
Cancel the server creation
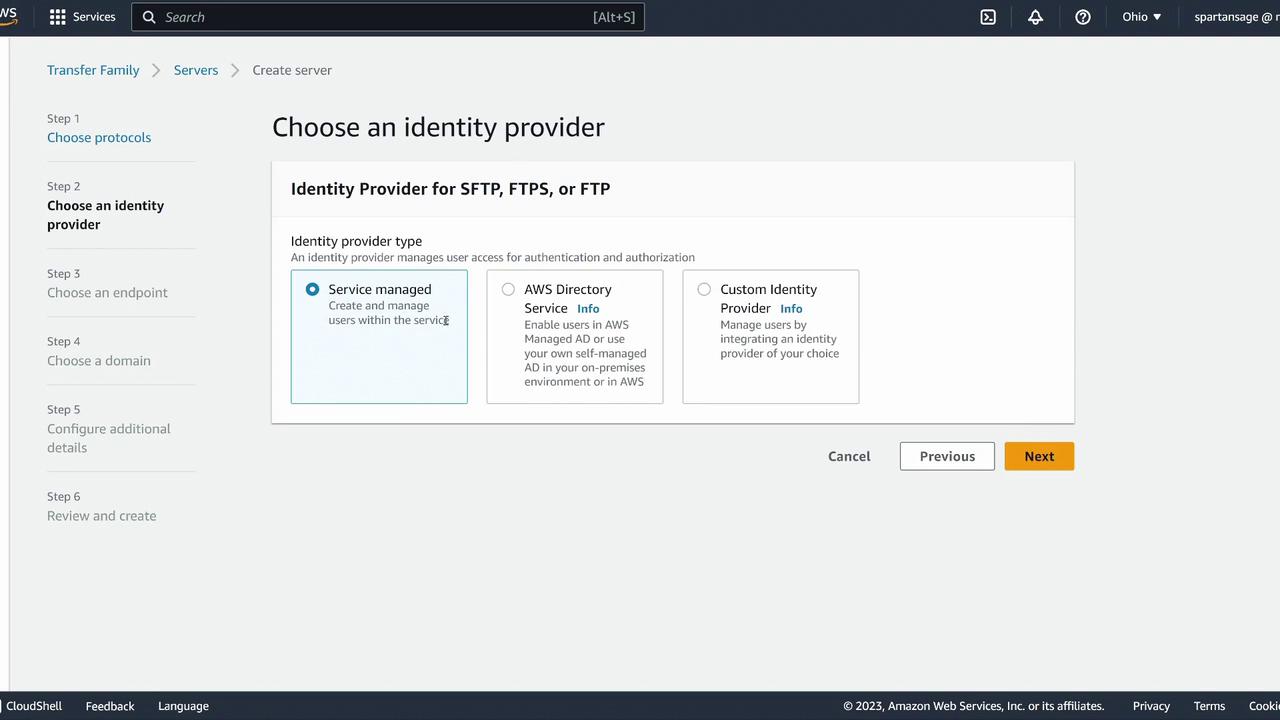(x=849, y=456)
